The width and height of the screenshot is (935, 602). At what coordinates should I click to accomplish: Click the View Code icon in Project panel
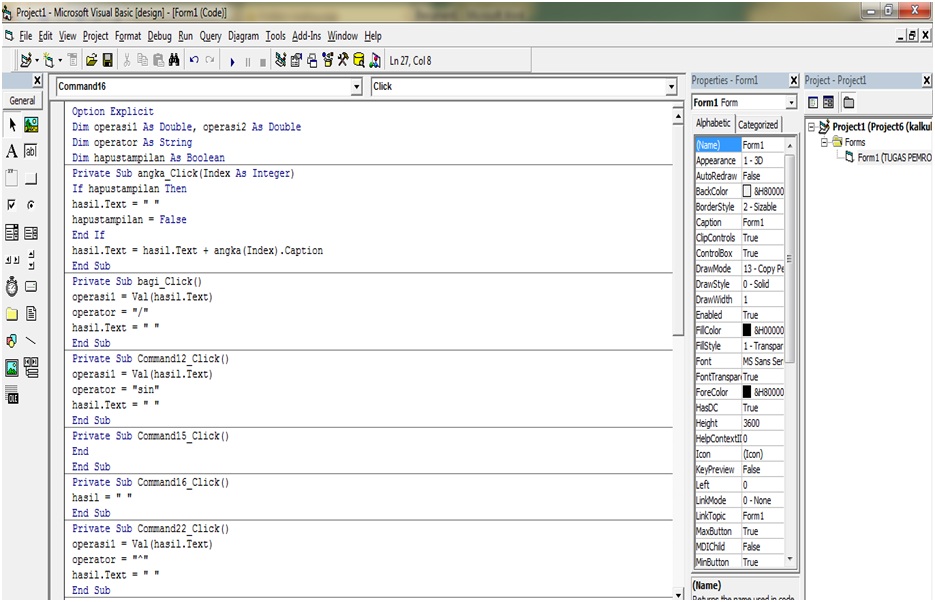pos(813,102)
